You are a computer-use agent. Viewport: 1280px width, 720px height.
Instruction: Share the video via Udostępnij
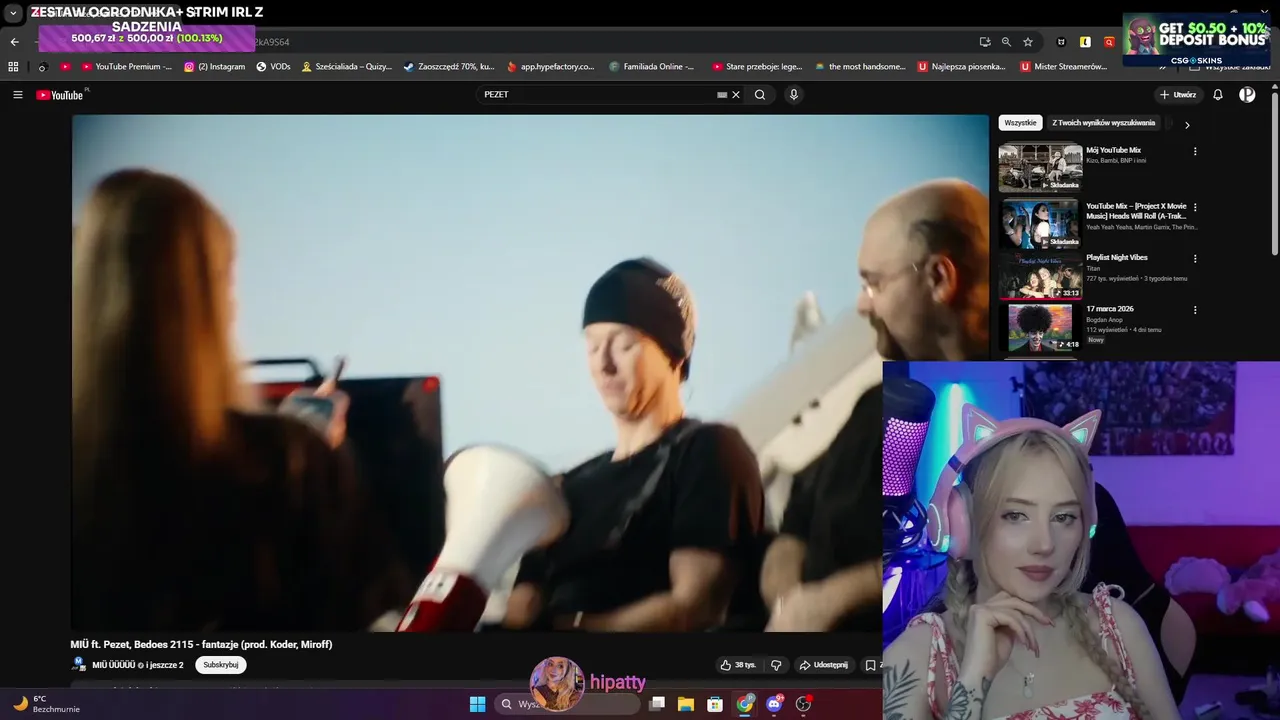tap(823, 665)
